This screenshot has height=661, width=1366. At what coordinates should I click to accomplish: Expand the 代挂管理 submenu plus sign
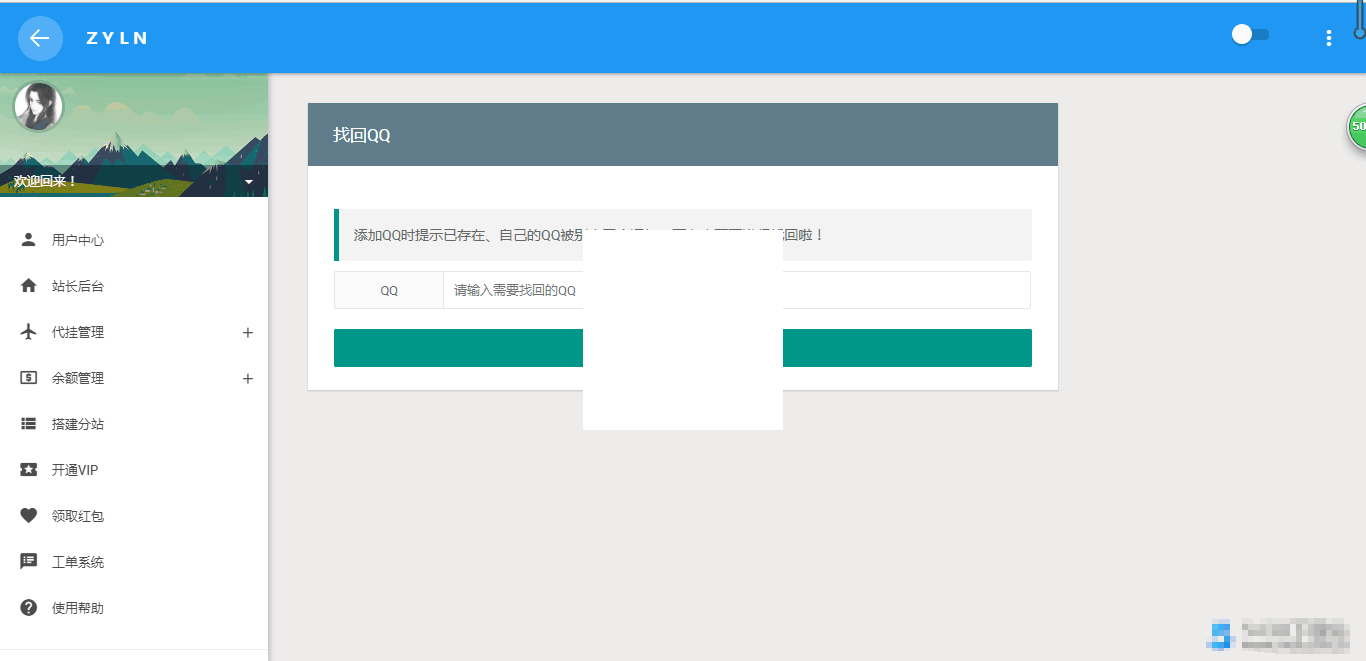(248, 333)
